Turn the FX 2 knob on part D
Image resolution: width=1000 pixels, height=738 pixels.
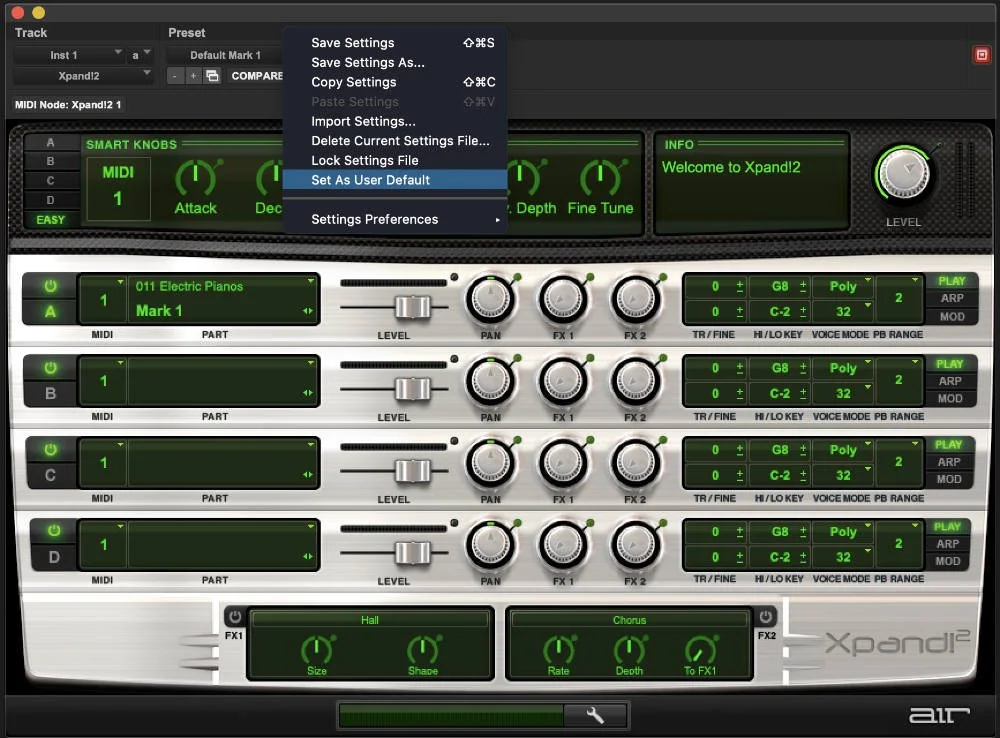(x=635, y=545)
